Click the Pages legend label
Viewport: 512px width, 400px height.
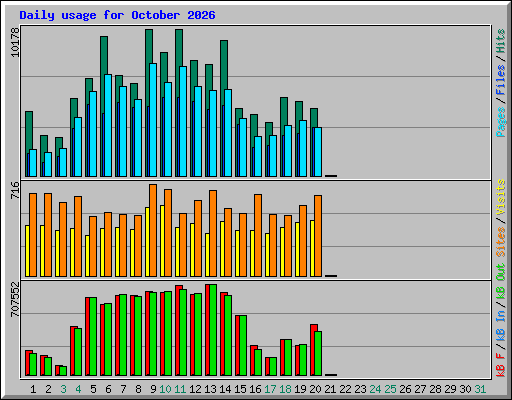click(500, 122)
